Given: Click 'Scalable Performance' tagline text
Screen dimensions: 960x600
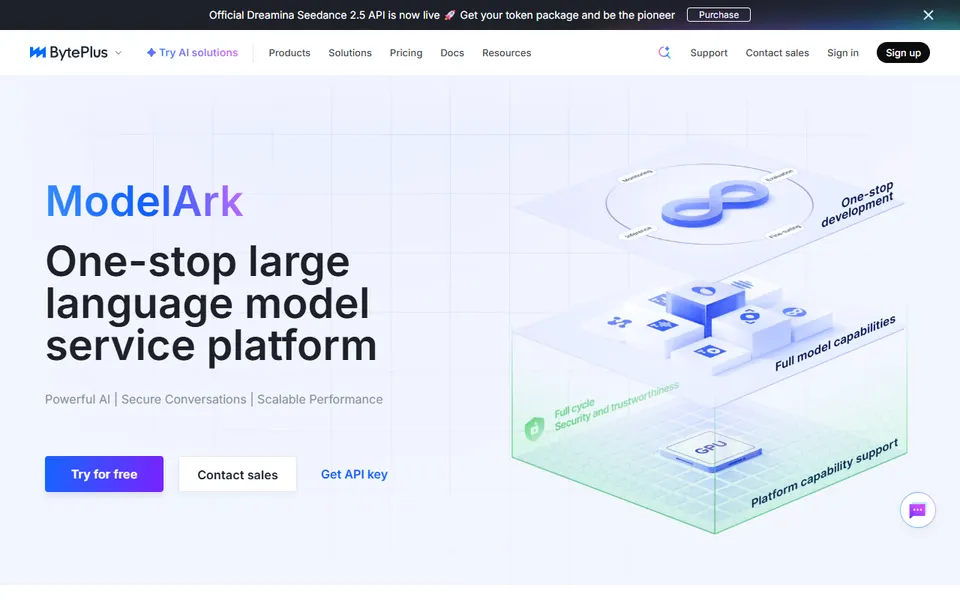Looking at the screenshot, I should coord(320,399).
